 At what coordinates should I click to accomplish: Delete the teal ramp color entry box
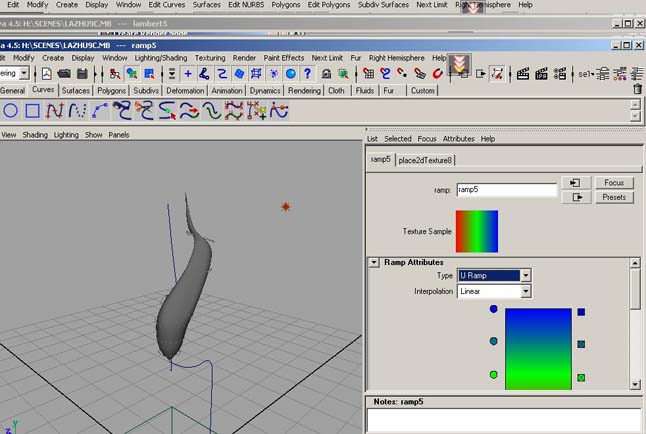pos(581,344)
